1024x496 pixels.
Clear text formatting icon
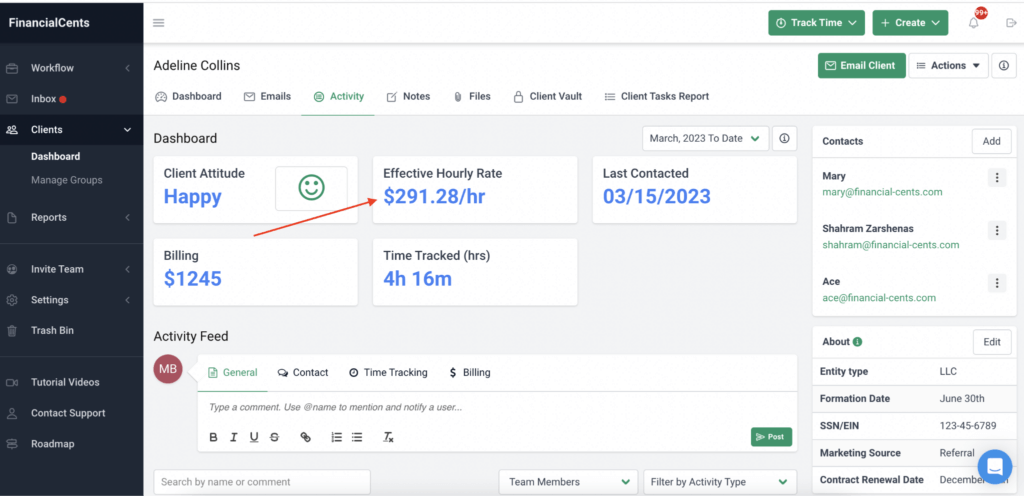click(x=388, y=437)
